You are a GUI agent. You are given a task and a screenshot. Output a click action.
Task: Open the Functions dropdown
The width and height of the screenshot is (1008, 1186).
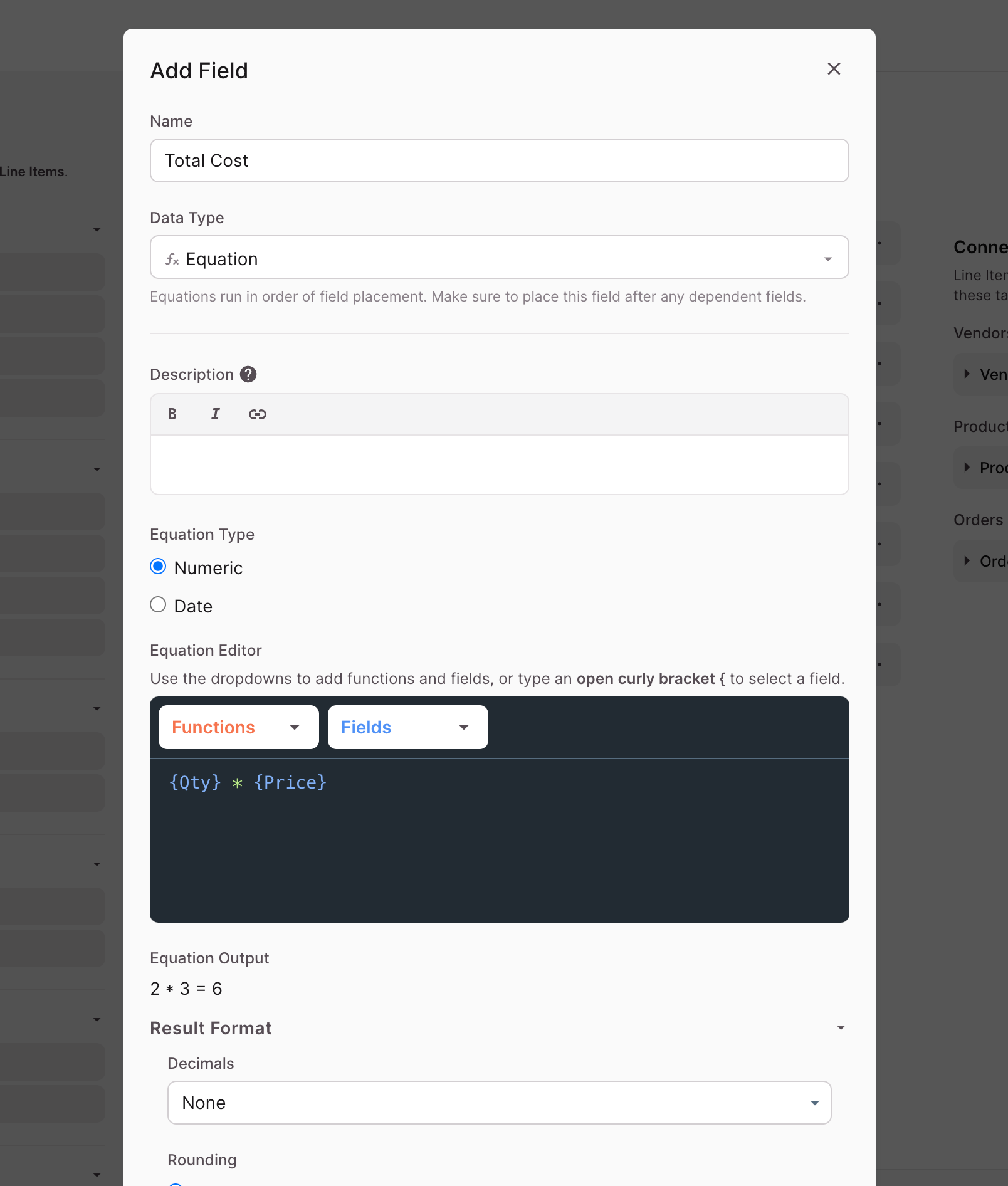tap(239, 727)
